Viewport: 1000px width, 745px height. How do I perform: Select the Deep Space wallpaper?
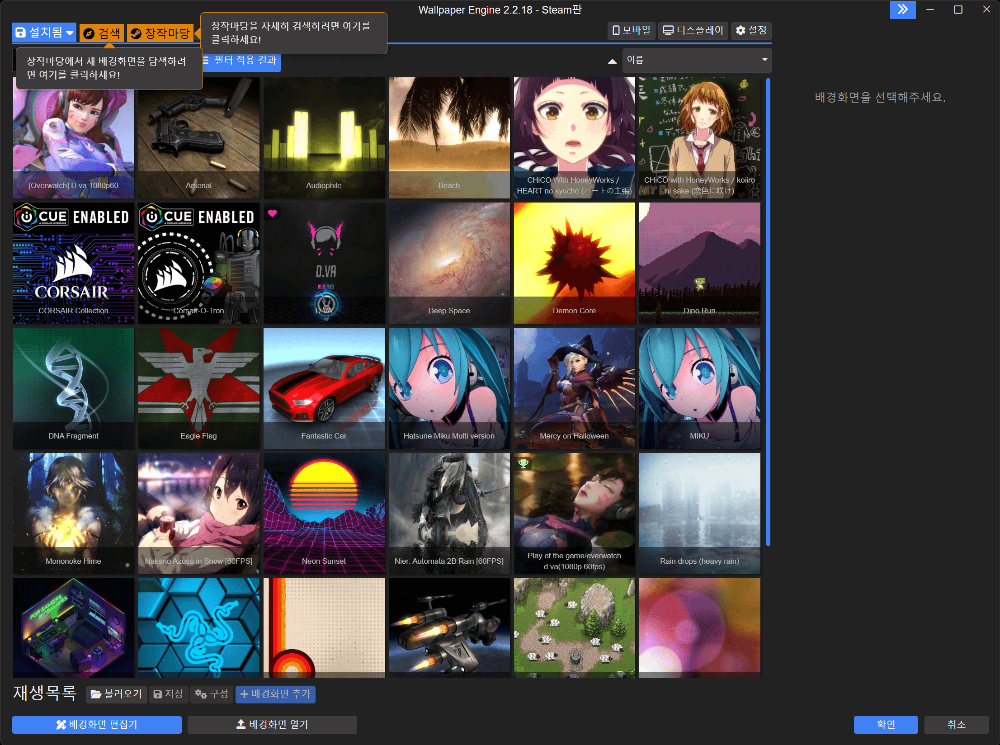coord(449,263)
